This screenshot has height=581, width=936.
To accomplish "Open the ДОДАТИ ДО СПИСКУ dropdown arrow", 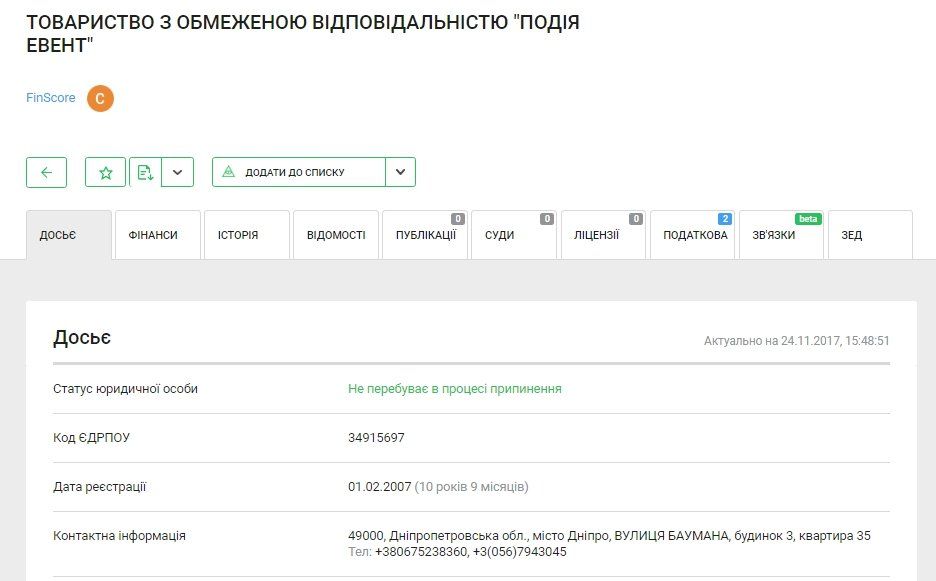I will click(x=400, y=171).
